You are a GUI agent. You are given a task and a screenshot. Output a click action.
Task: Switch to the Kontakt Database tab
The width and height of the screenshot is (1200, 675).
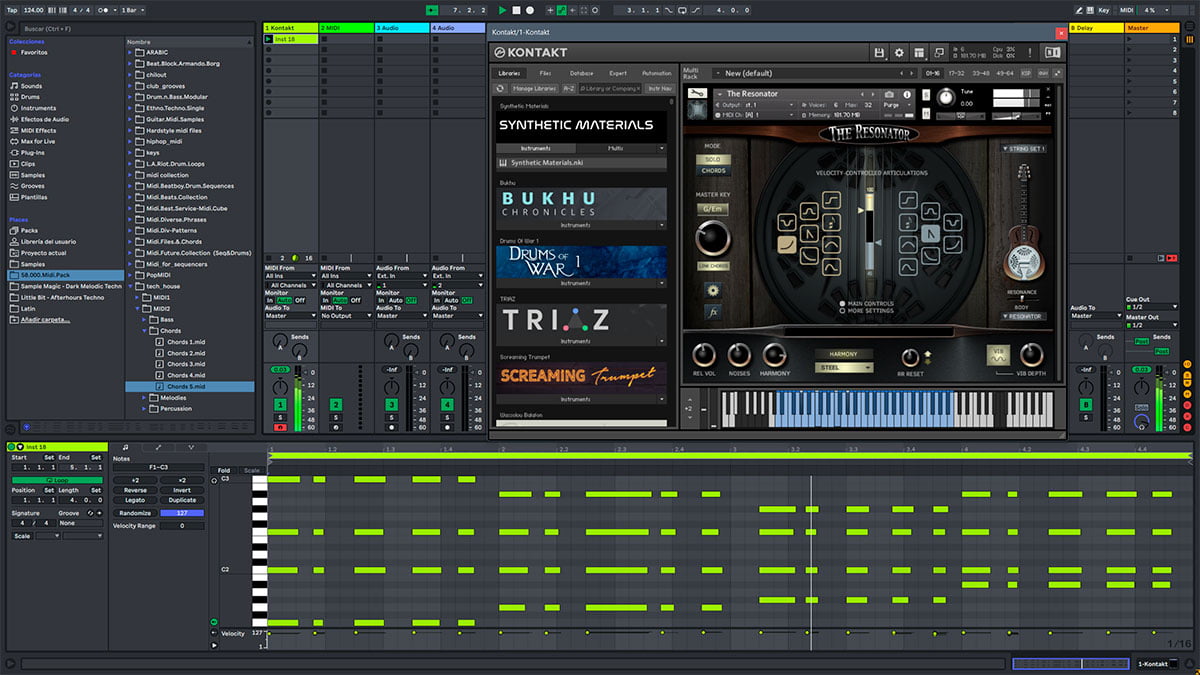[x=581, y=73]
